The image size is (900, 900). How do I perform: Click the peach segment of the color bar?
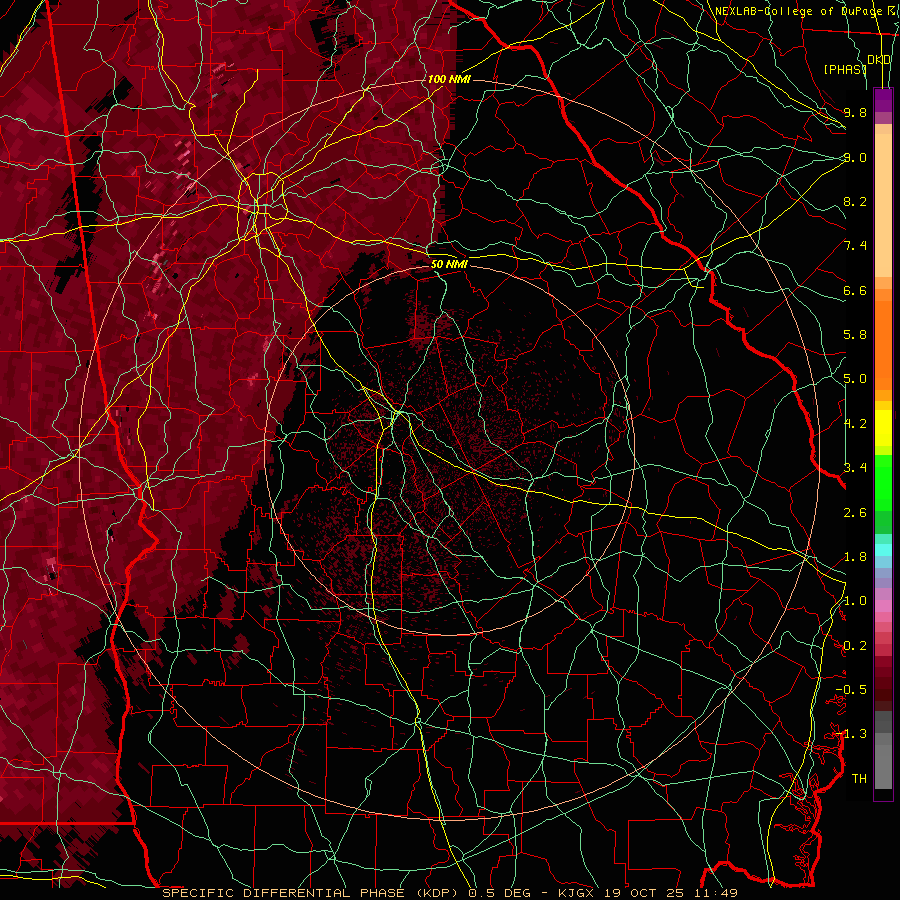pyautogui.click(x=883, y=207)
